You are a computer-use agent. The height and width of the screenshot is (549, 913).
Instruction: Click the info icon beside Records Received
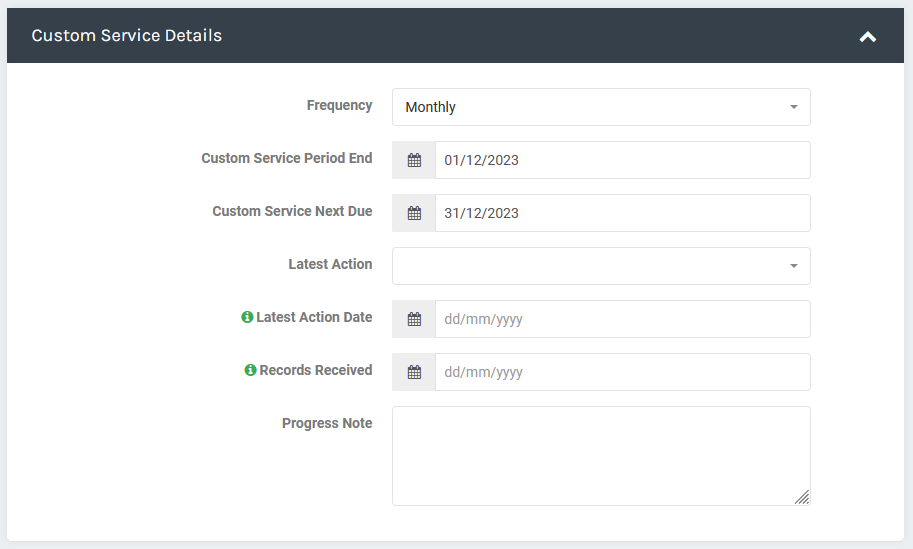point(250,370)
